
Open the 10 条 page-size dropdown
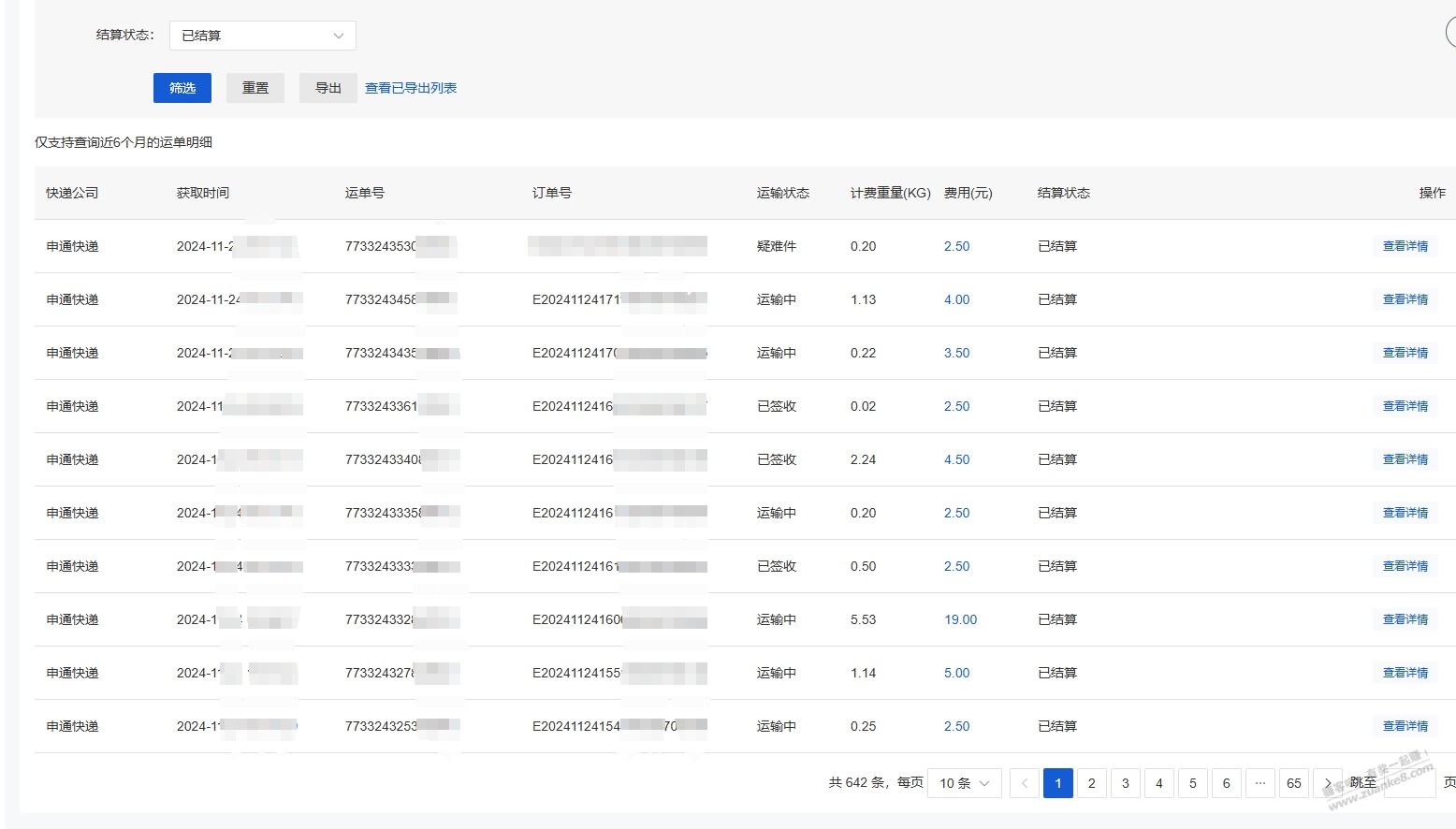[965, 783]
